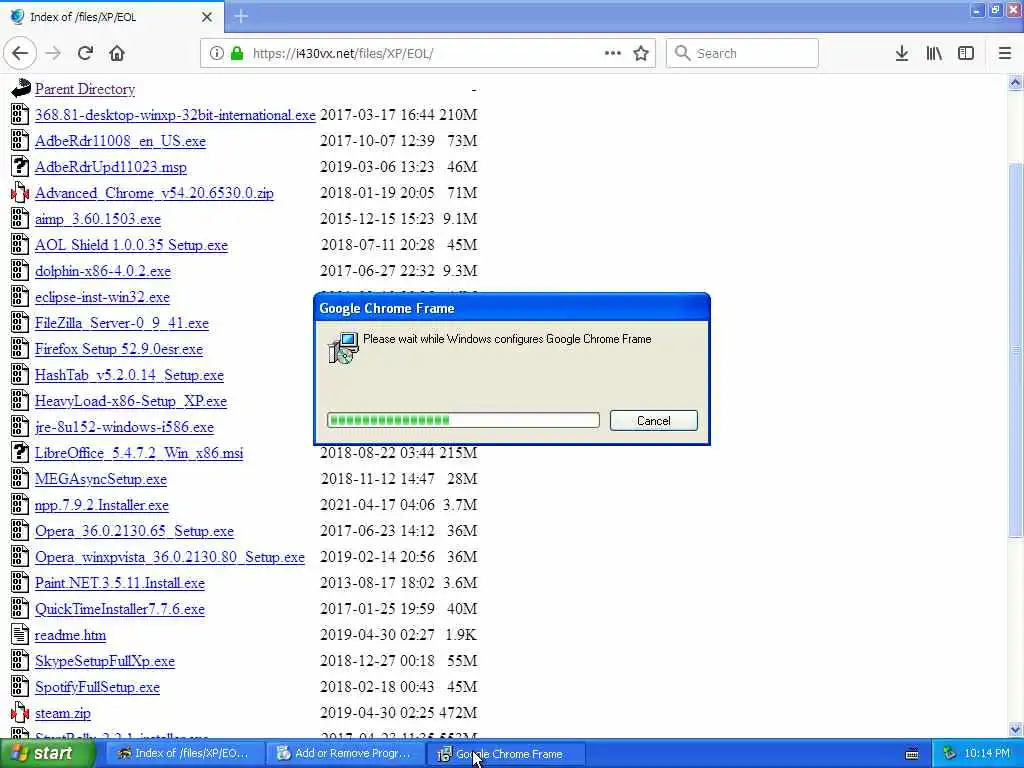
Task: Download jre-8u152-windows-i586.exe
Action: point(124,427)
